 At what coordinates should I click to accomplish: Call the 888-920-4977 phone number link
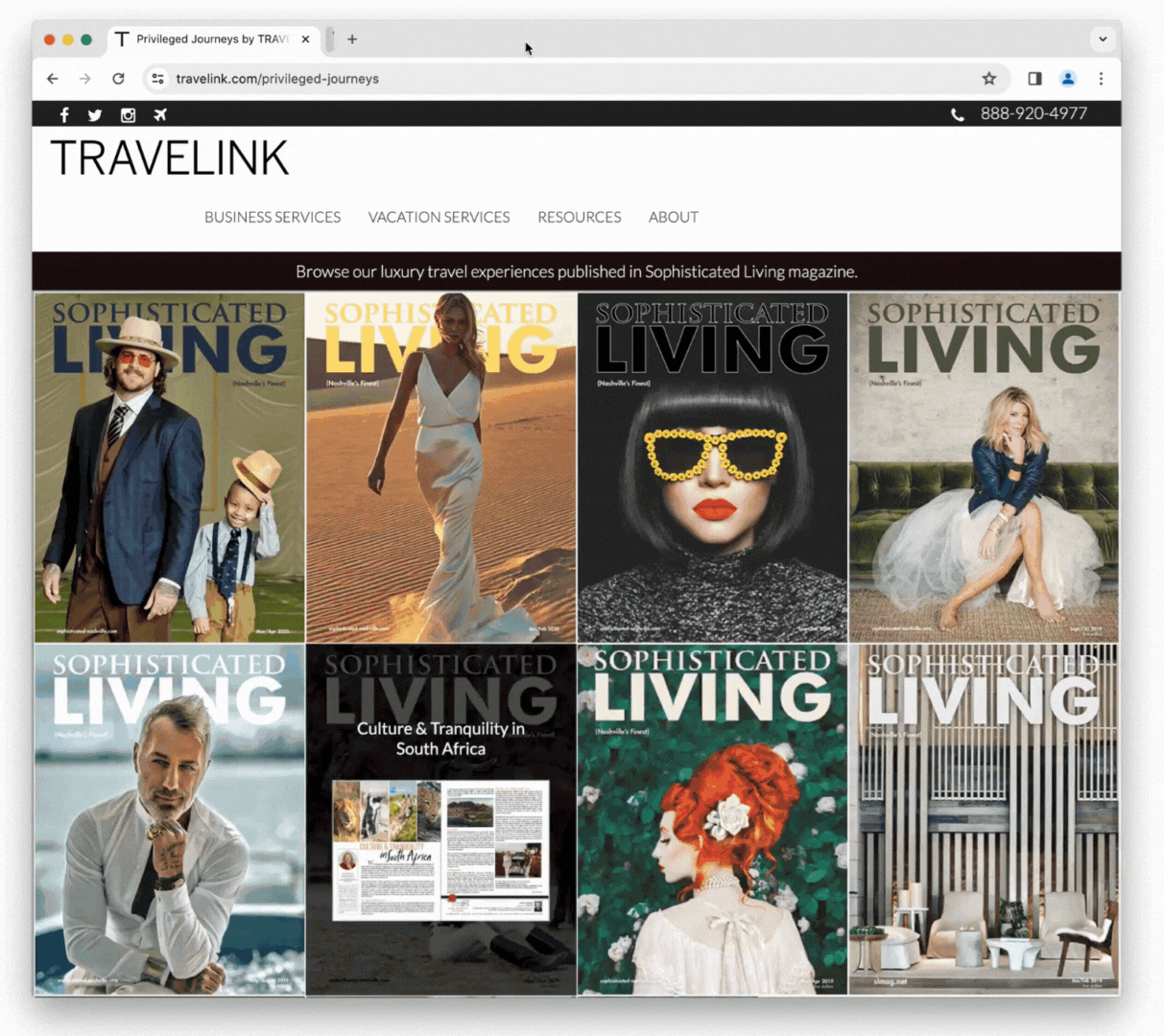(1033, 114)
